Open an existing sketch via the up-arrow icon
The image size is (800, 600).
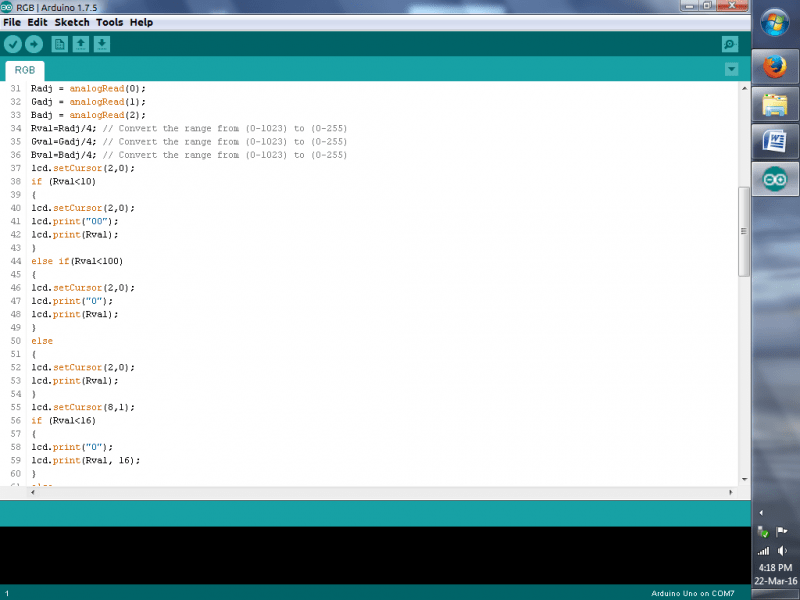pos(80,43)
